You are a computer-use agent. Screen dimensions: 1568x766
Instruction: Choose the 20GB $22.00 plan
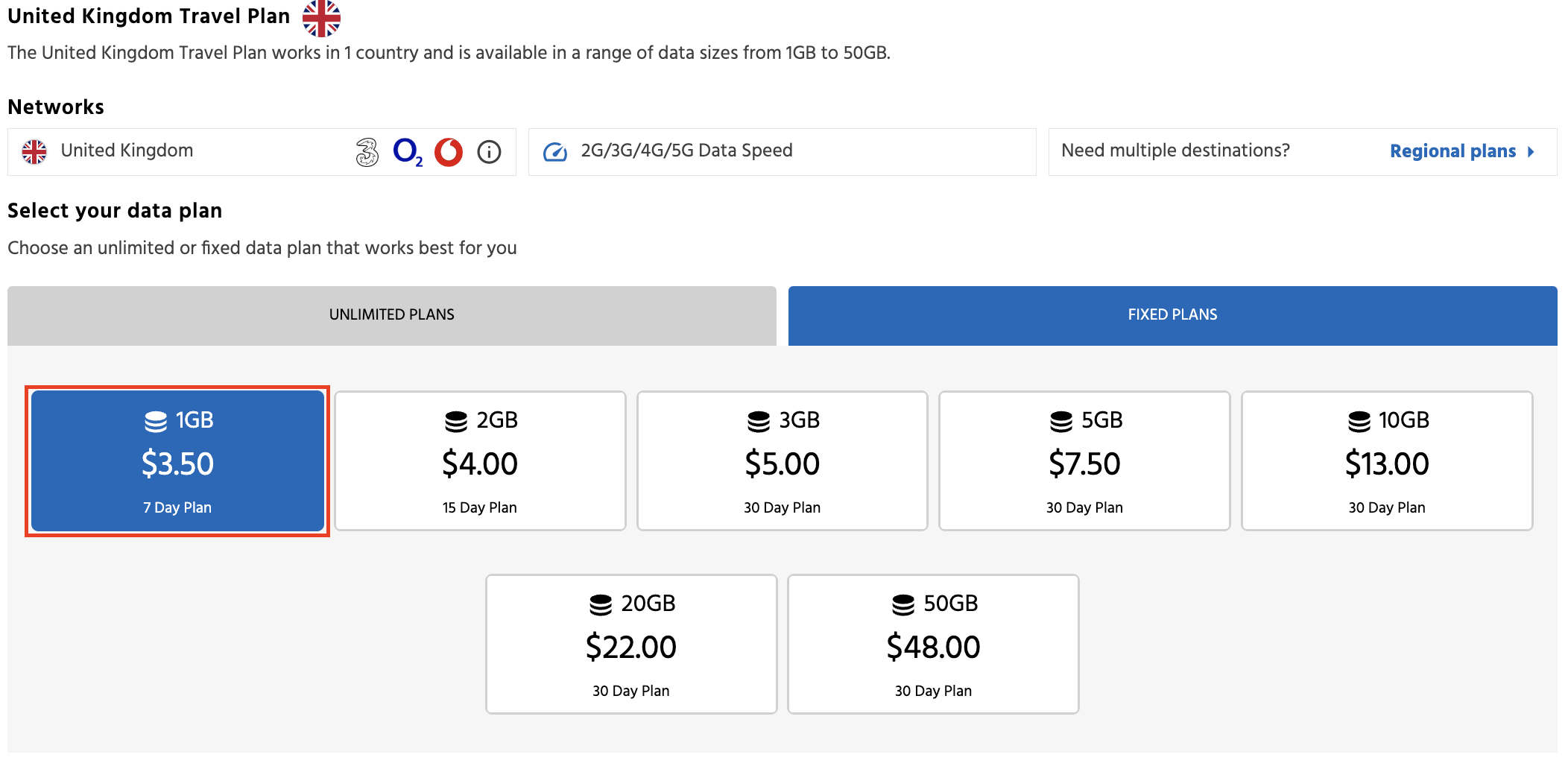pos(631,645)
